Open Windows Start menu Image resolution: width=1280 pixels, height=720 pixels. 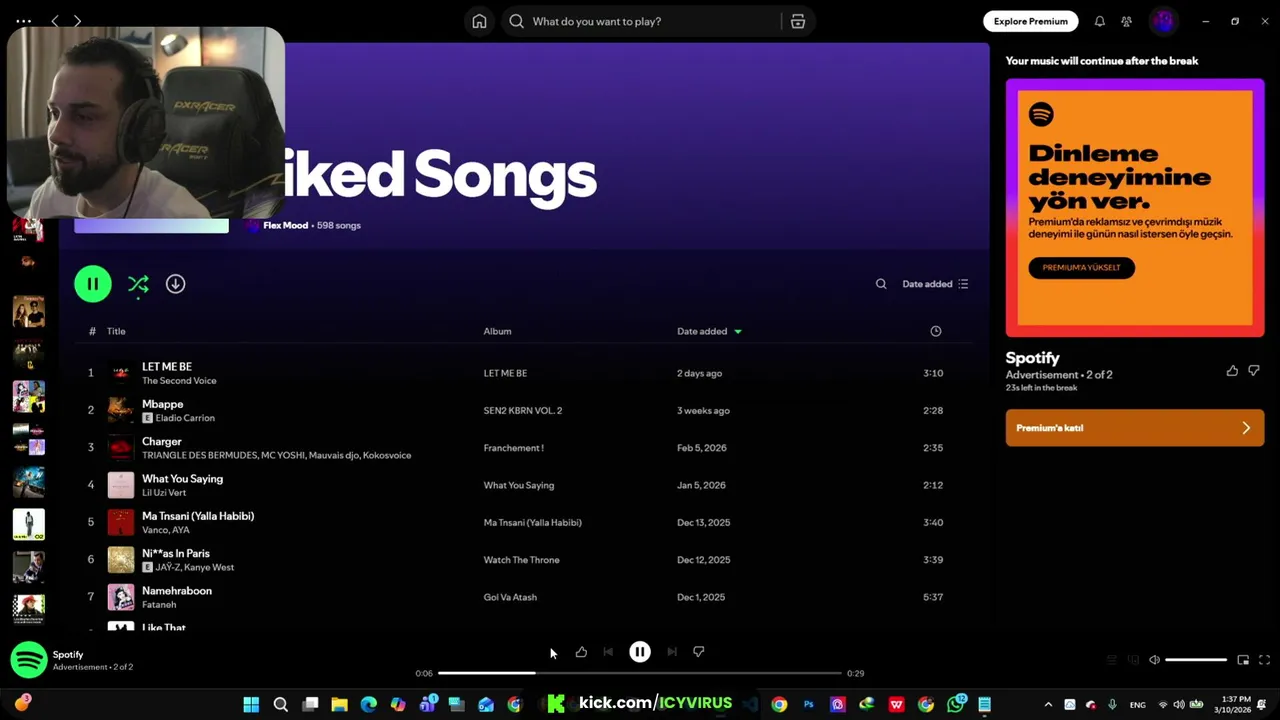[251, 705]
